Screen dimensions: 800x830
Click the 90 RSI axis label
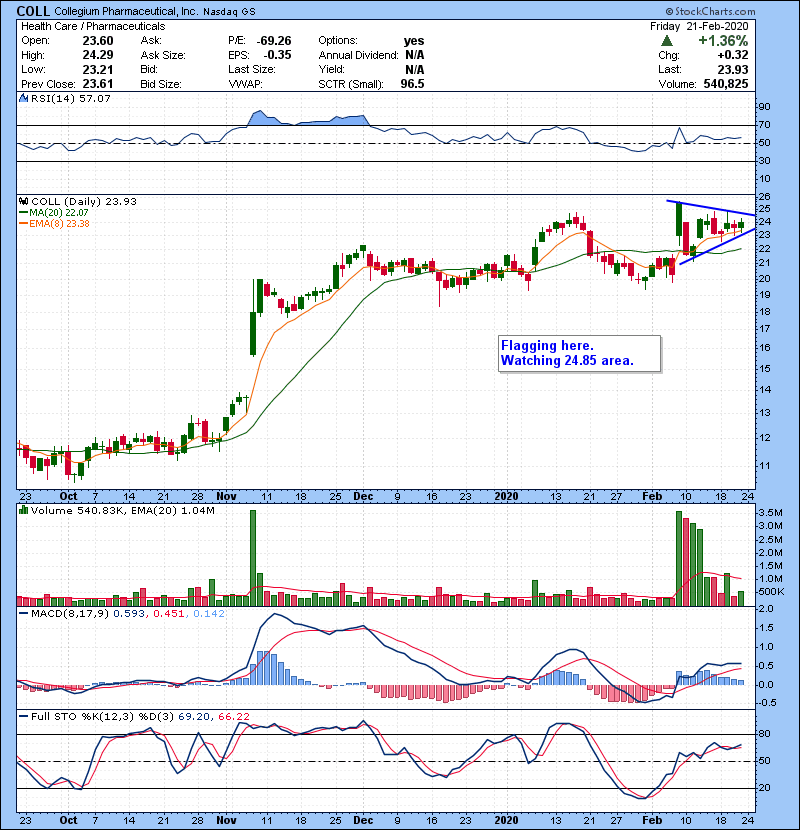(x=764, y=107)
